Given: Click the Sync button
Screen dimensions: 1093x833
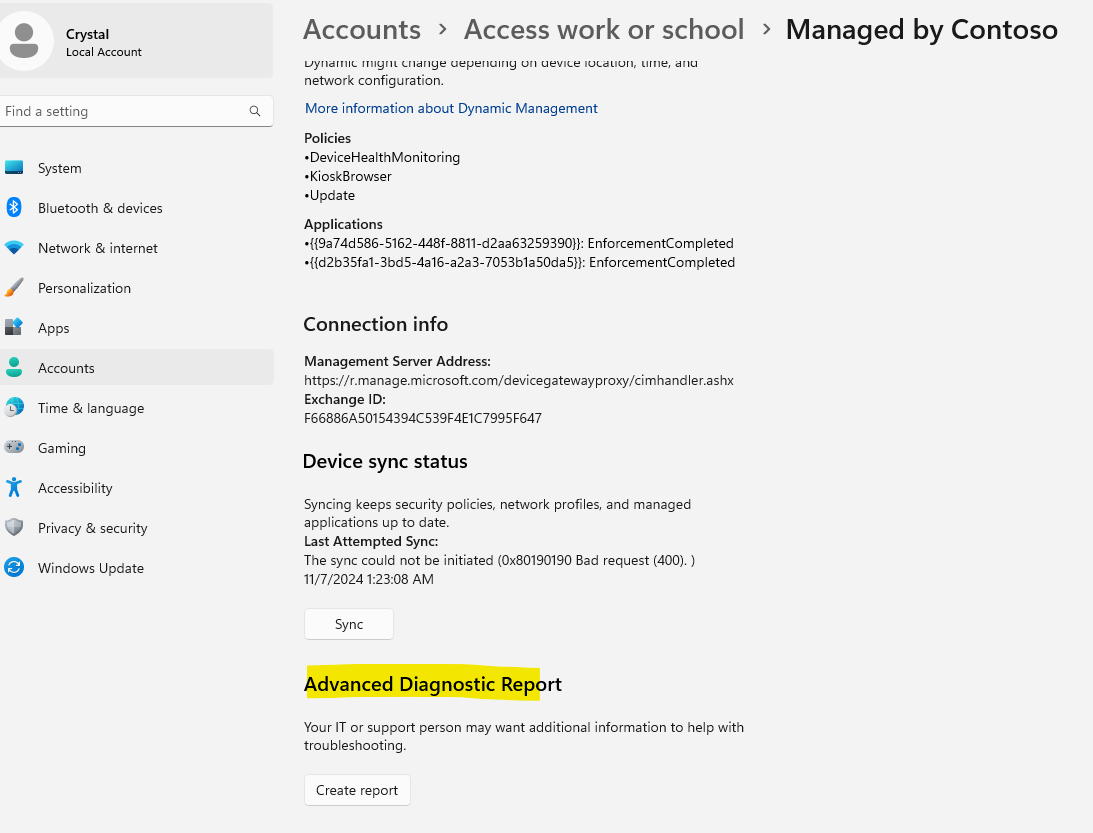Looking at the screenshot, I should [x=349, y=624].
